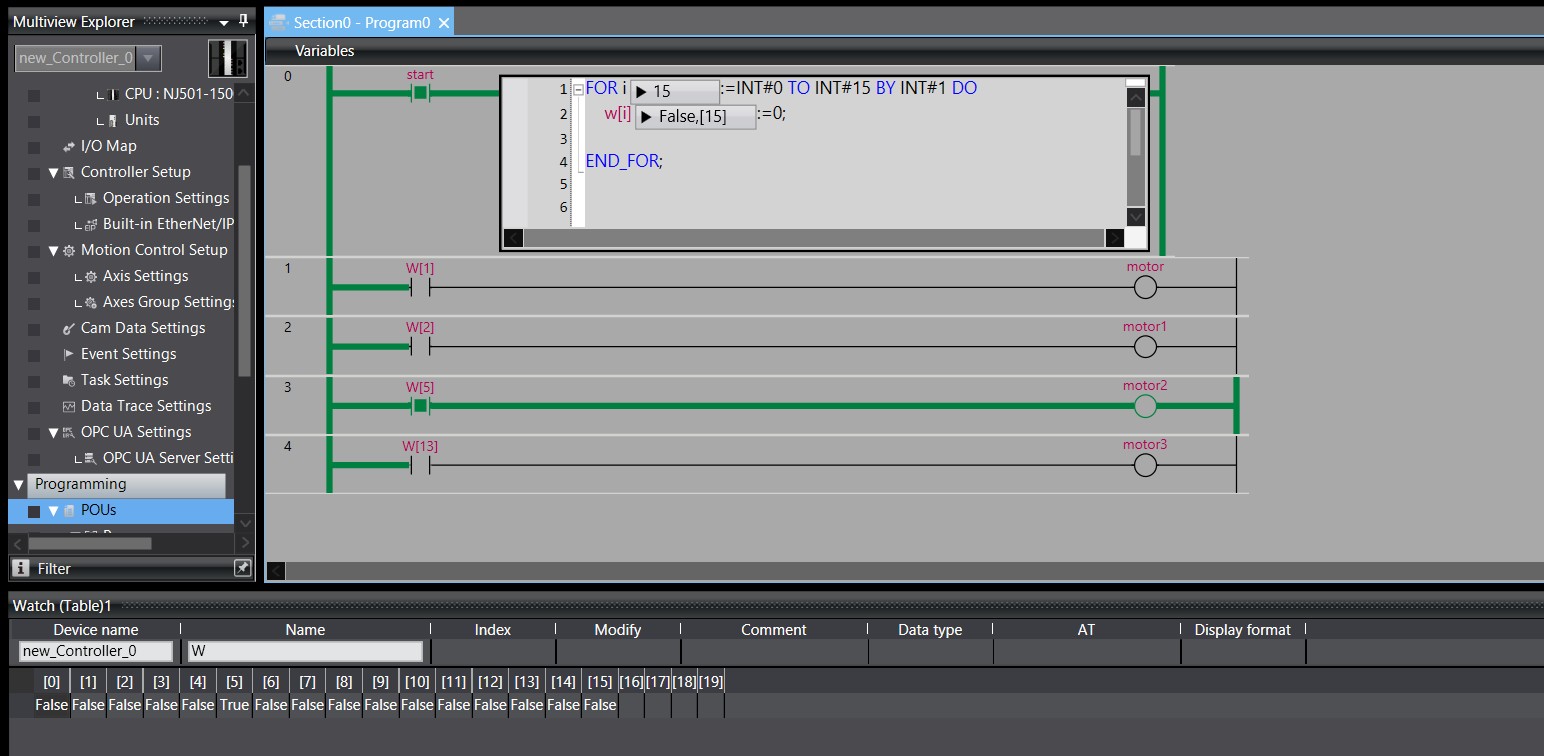The width and height of the screenshot is (1544, 756).
Task: Collapse the FOR loop code fold
Action: coord(578,89)
